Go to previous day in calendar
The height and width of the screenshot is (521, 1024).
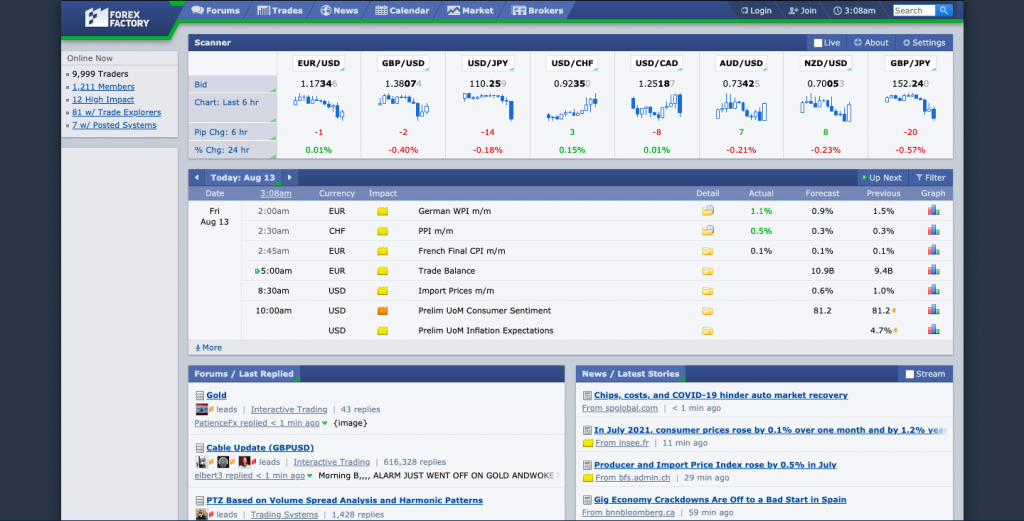pyautogui.click(x=197, y=178)
